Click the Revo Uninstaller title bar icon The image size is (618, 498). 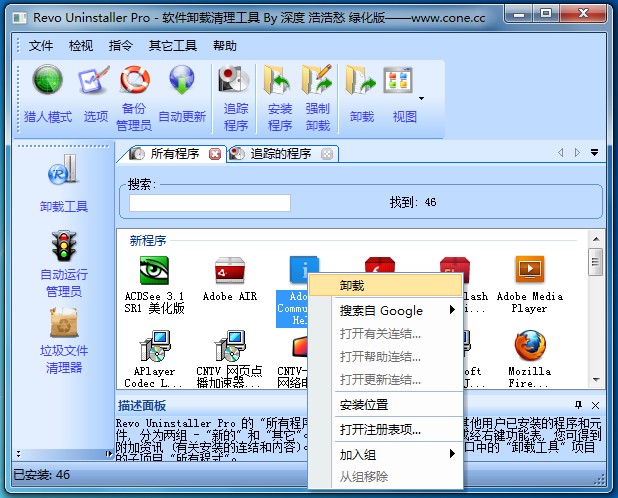pyautogui.click(x=20, y=18)
